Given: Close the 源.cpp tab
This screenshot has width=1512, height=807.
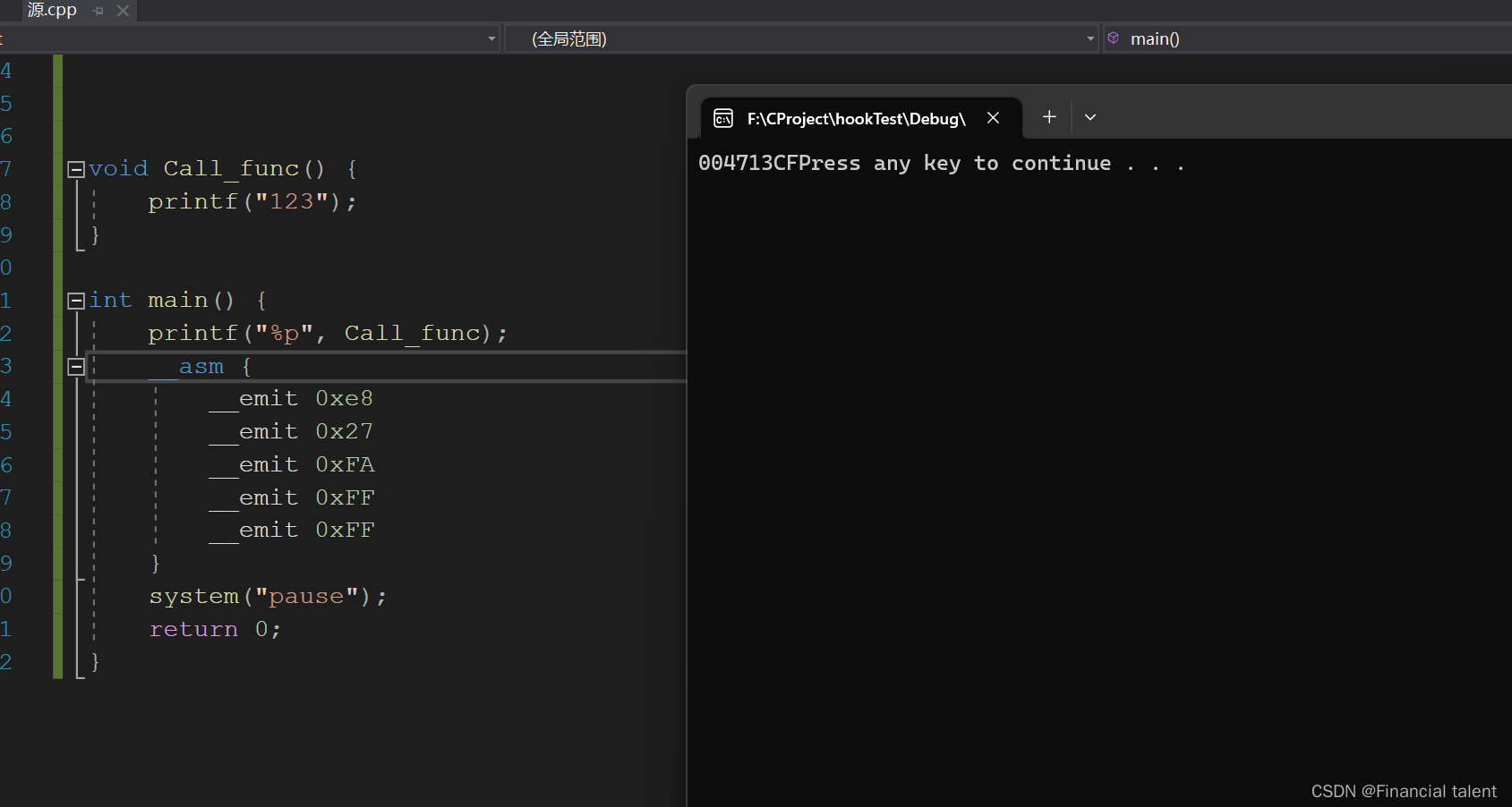Looking at the screenshot, I should (124, 11).
